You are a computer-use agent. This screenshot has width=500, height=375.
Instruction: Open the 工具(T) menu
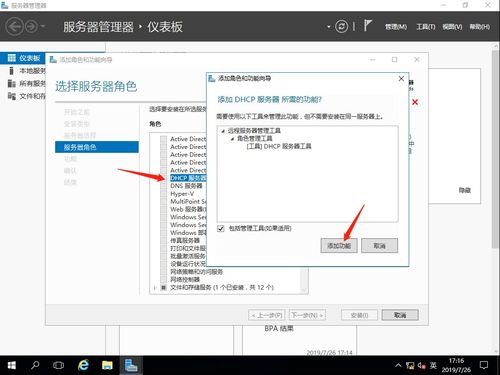[426, 27]
